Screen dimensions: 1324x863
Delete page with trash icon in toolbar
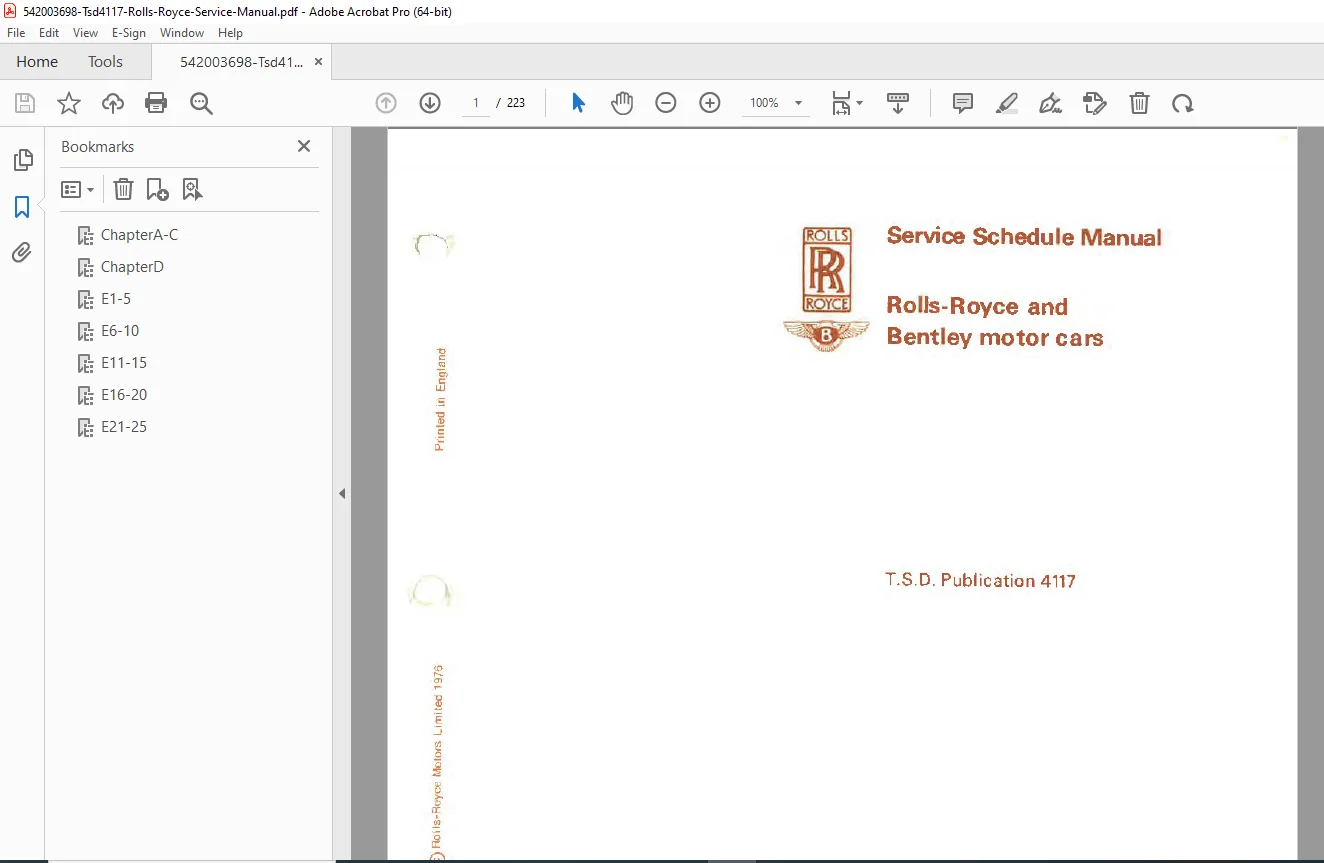point(1139,103)
